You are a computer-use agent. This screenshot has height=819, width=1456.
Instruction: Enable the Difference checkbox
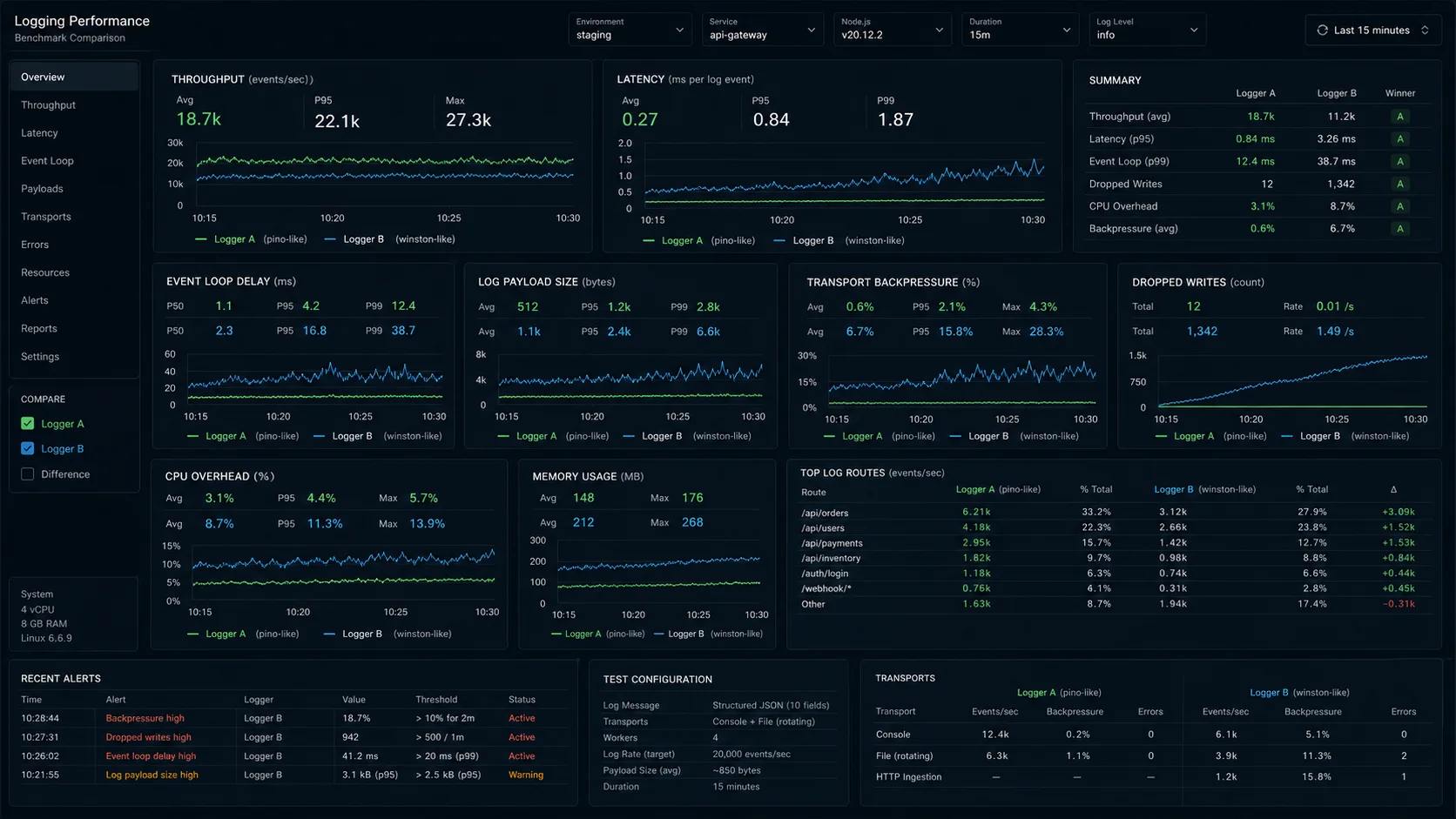coord(28,473)
